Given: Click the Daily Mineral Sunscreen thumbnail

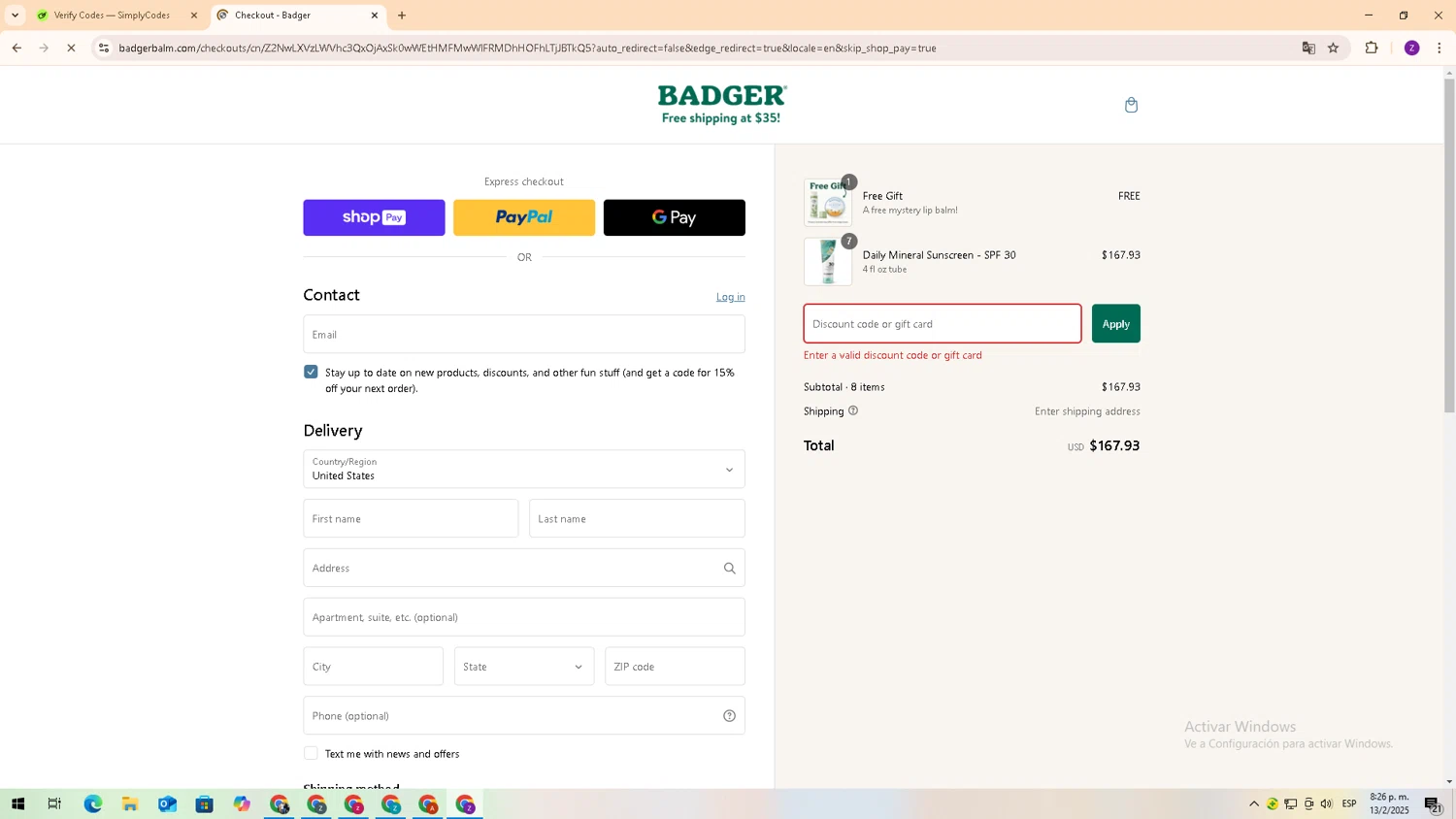Looking at the screenshot, I should [x=828, y=261].
